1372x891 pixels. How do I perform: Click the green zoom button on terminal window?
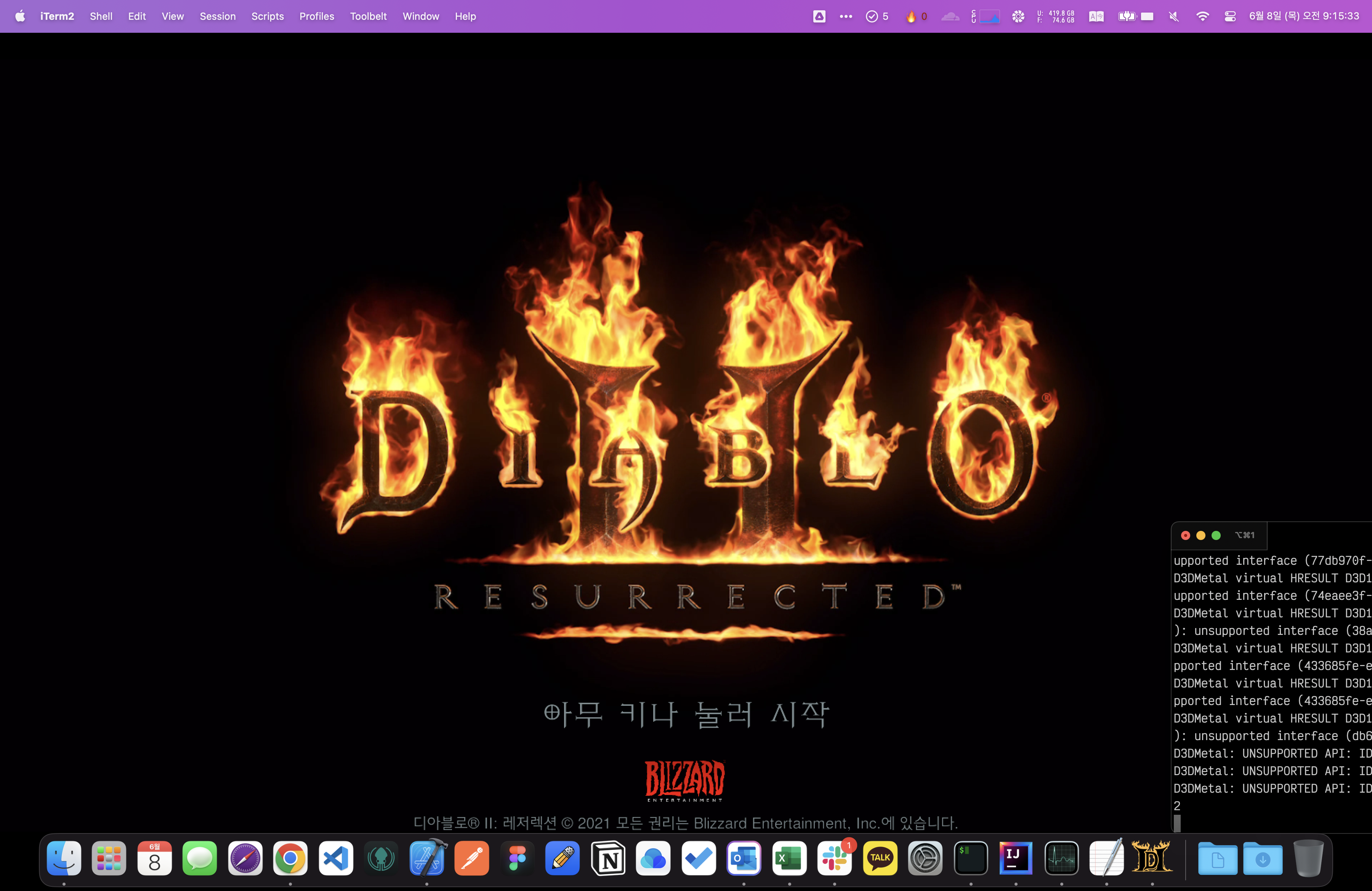tap(1217, 535)
